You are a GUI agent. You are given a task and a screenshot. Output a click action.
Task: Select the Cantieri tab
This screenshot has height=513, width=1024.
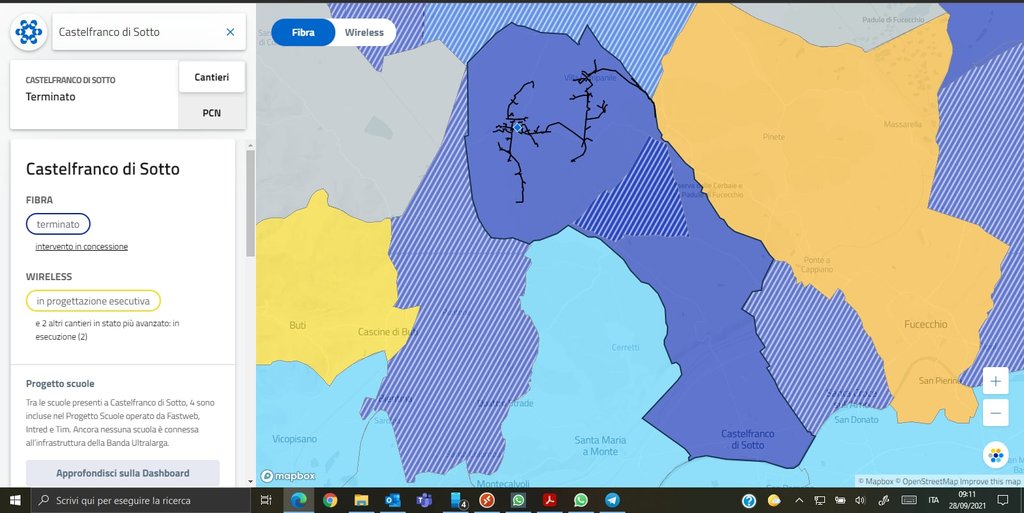click(x=212, y=77)
